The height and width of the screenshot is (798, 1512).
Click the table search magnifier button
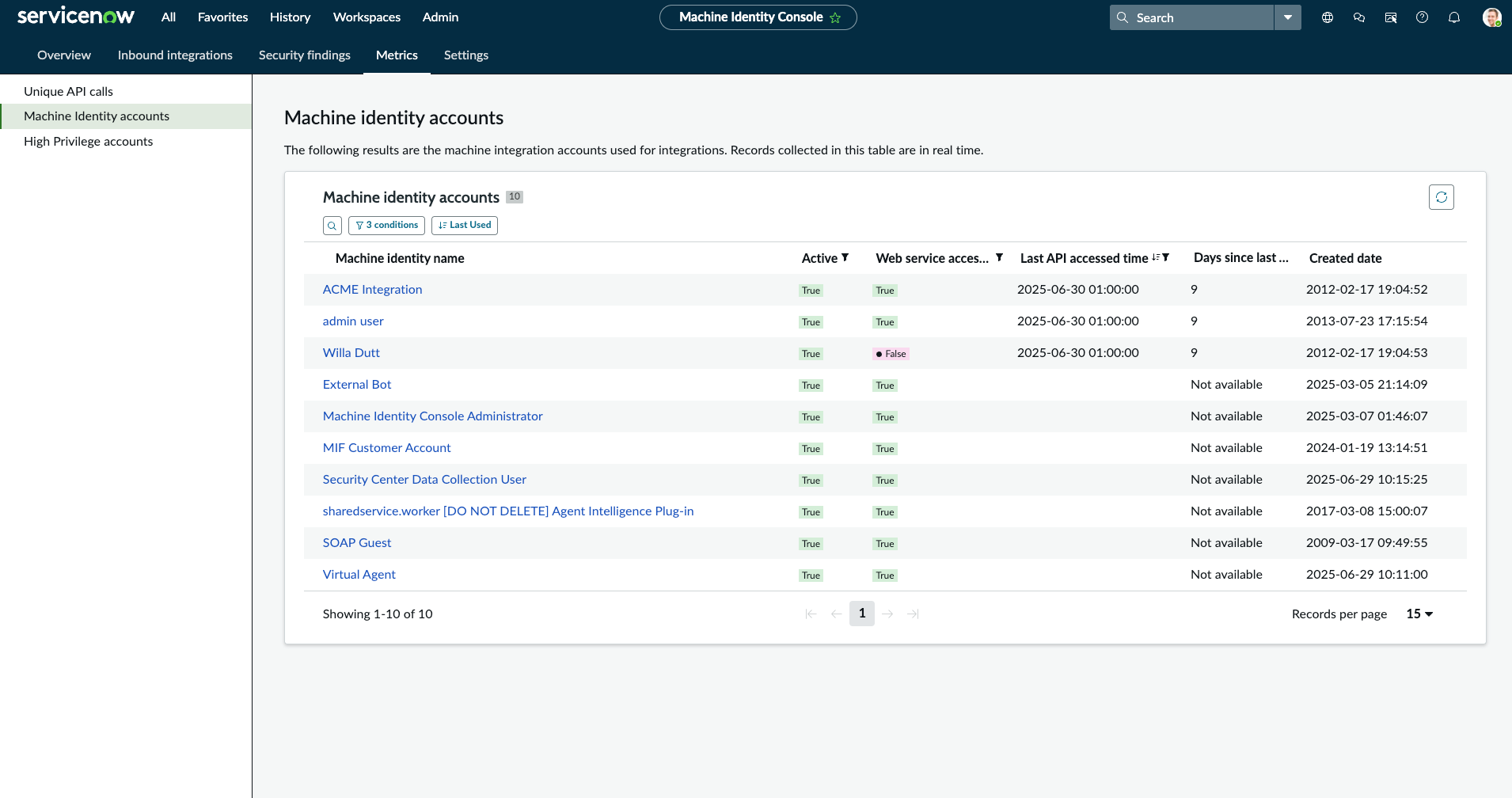point(332,226)
